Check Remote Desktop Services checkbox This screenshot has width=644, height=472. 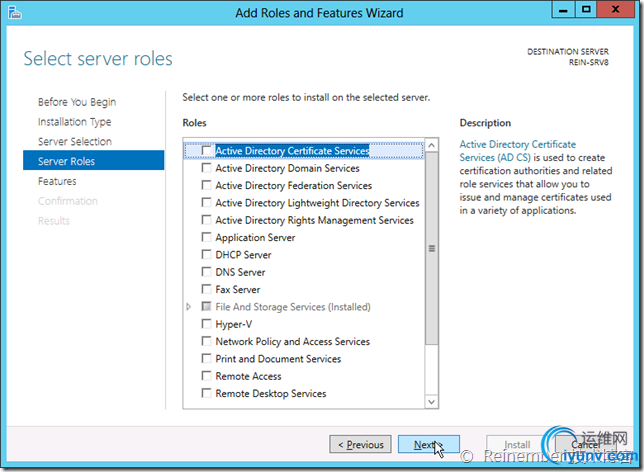(x=206, y=394)
